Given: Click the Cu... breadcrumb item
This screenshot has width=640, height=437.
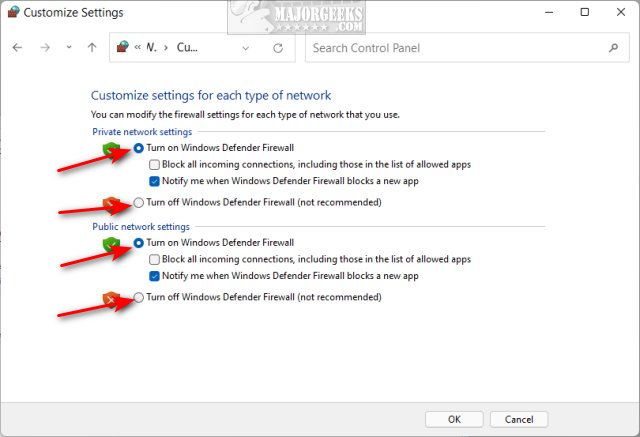Looking at the screenshot, I should [x=187, y=47].
